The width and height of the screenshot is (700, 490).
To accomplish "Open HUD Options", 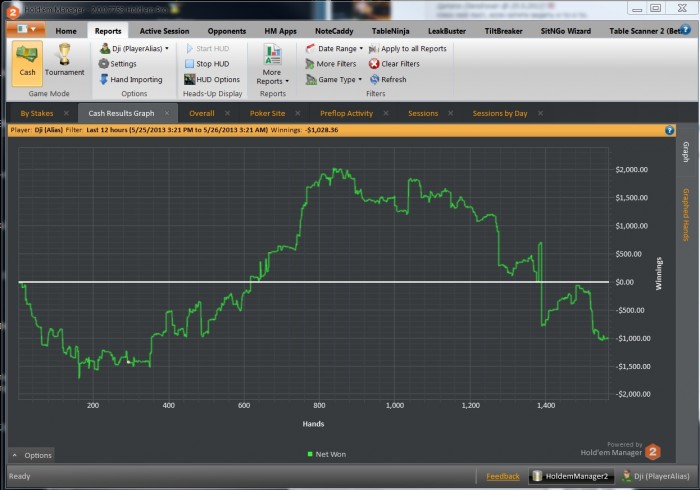I will pos(212,79).
